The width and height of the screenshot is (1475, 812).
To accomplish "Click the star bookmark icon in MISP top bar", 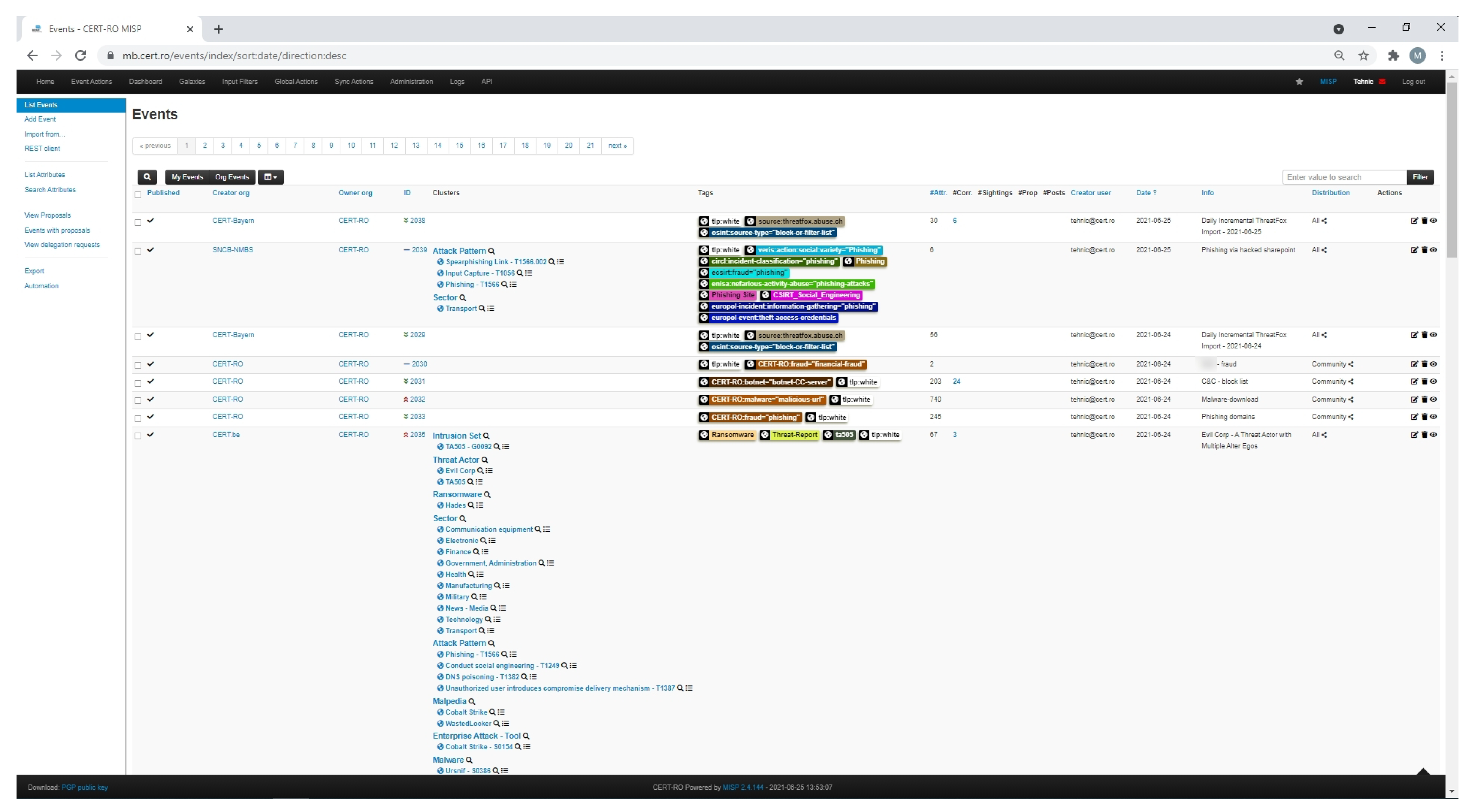I will pos(1299,82).
